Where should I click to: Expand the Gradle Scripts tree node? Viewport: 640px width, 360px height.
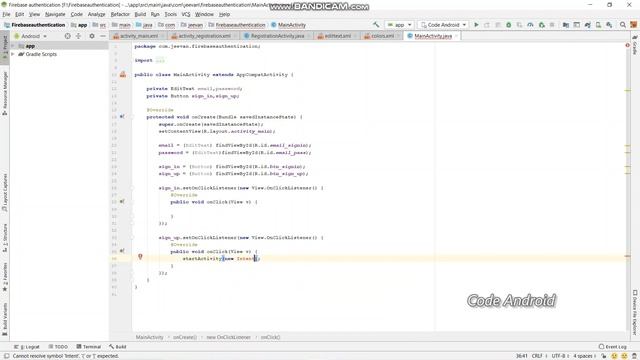coord(13,54)
